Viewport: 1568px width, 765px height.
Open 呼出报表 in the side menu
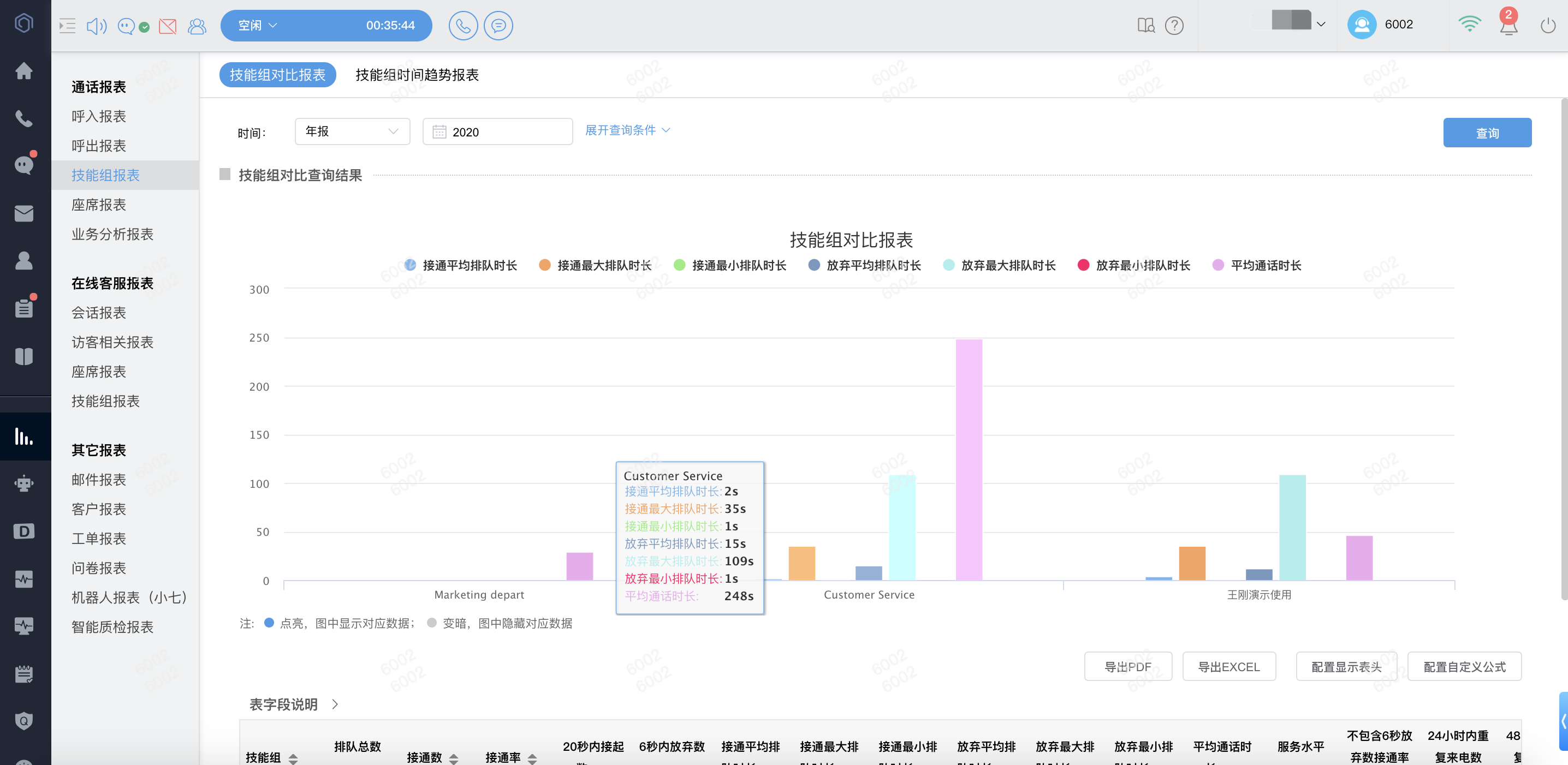pos(99,146)
